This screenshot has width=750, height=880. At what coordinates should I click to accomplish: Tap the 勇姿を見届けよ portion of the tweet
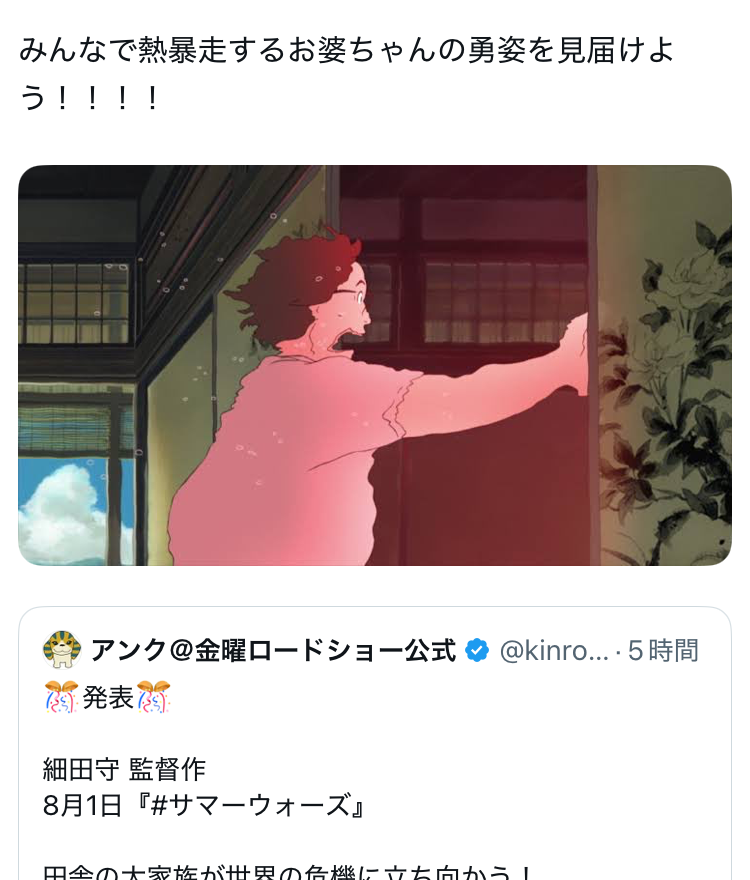569,51
